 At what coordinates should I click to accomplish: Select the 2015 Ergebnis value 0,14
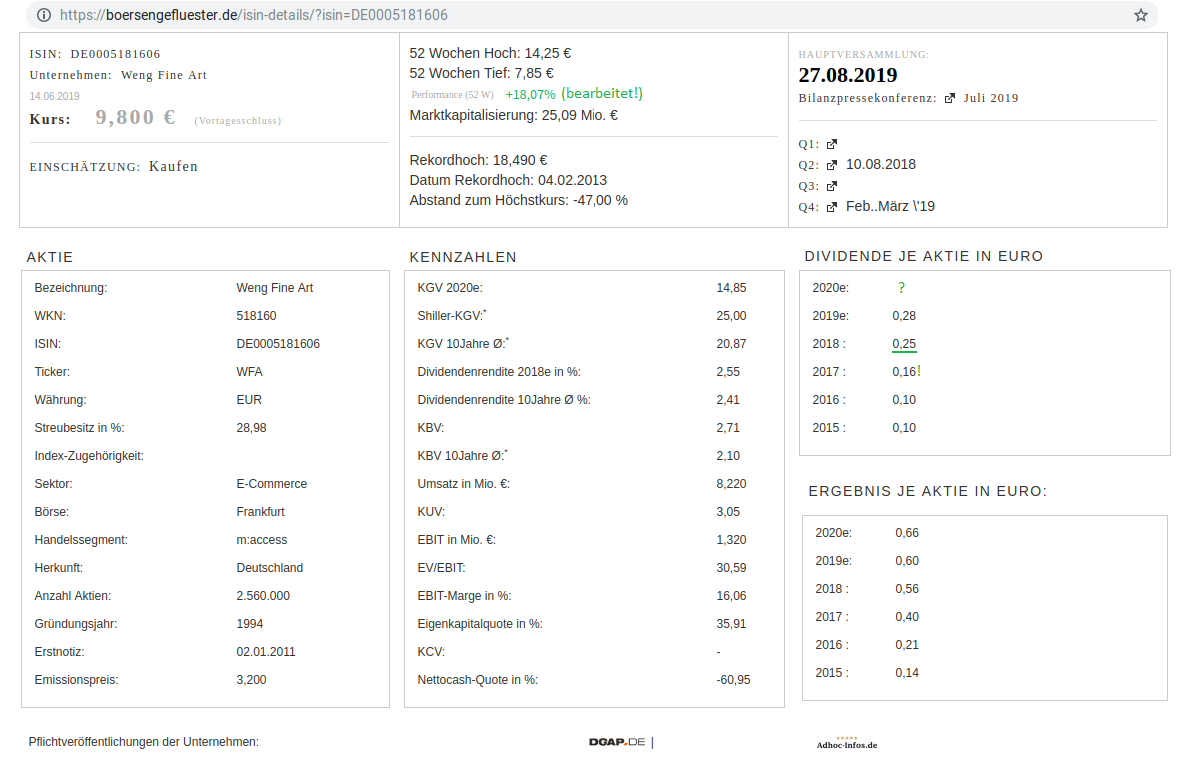[x=907, y=673]
